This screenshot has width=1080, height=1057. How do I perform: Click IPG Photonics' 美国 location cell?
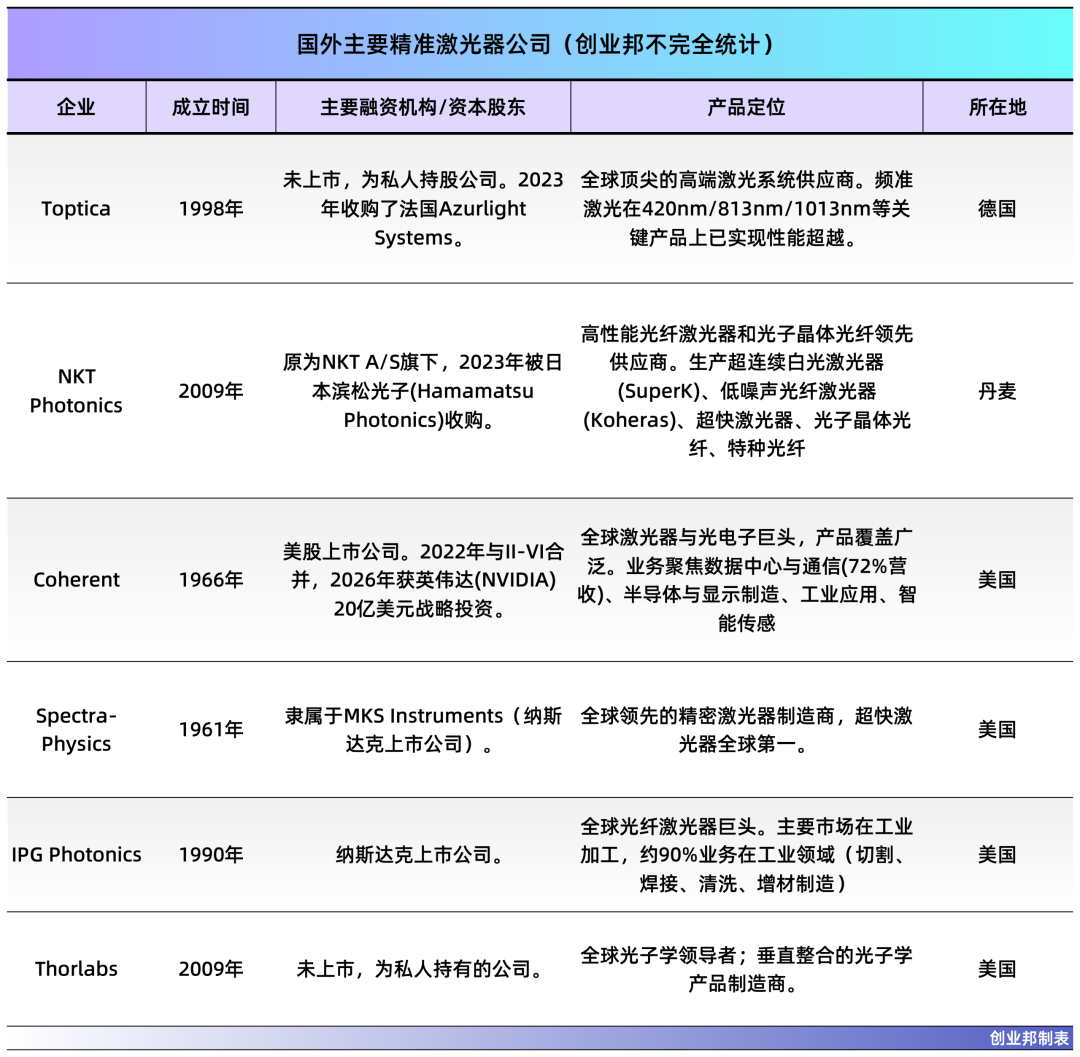click(x=997, y=855)
